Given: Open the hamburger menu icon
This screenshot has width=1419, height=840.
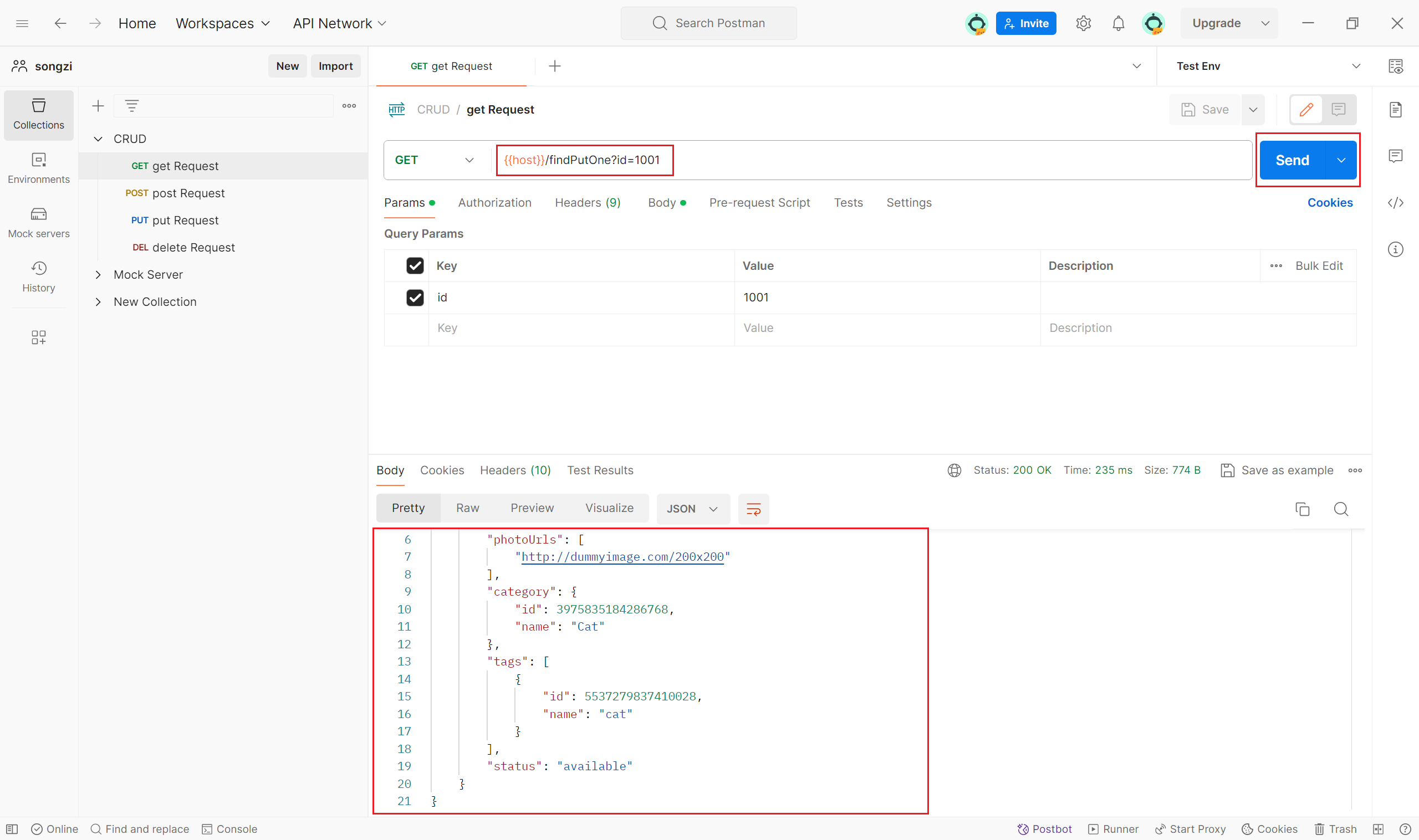Looking at the screenshot, I should point(22,23).
